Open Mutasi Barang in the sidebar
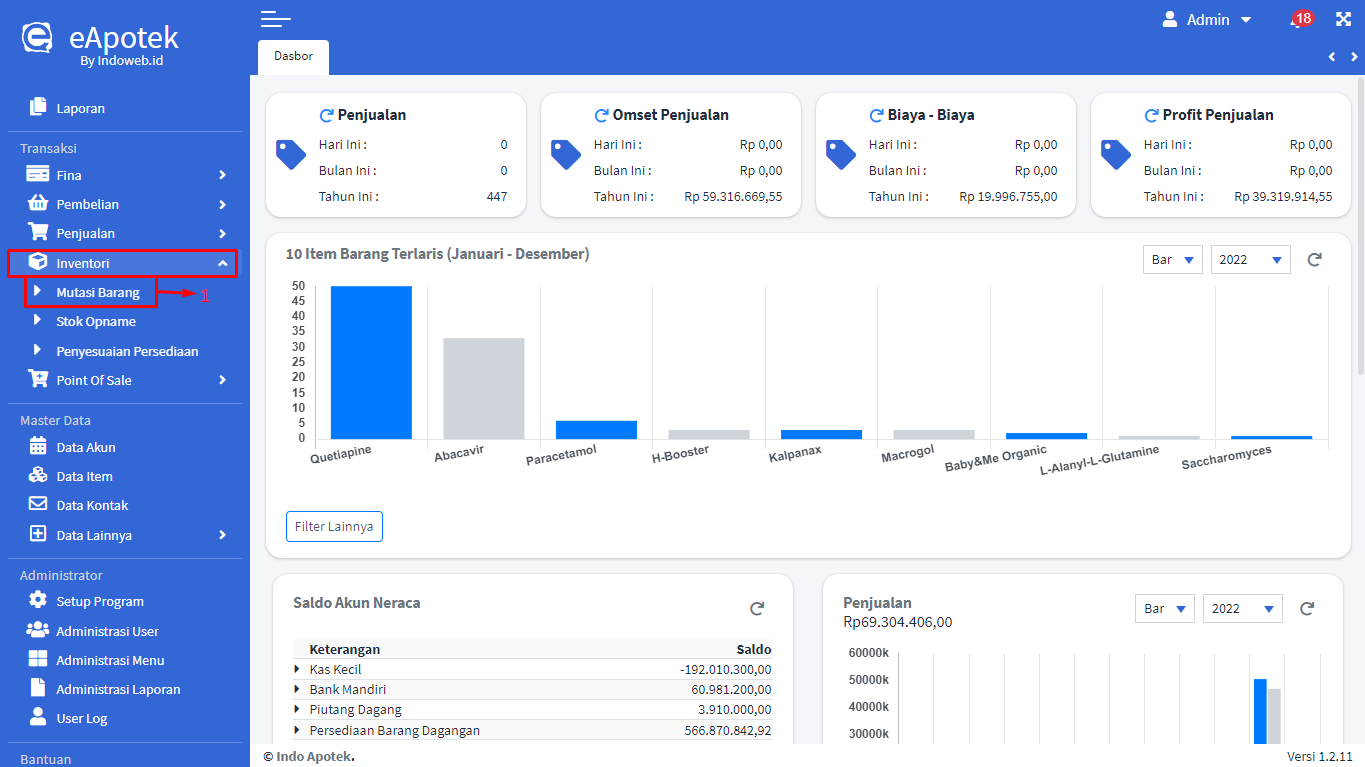 tap(97, 293)
